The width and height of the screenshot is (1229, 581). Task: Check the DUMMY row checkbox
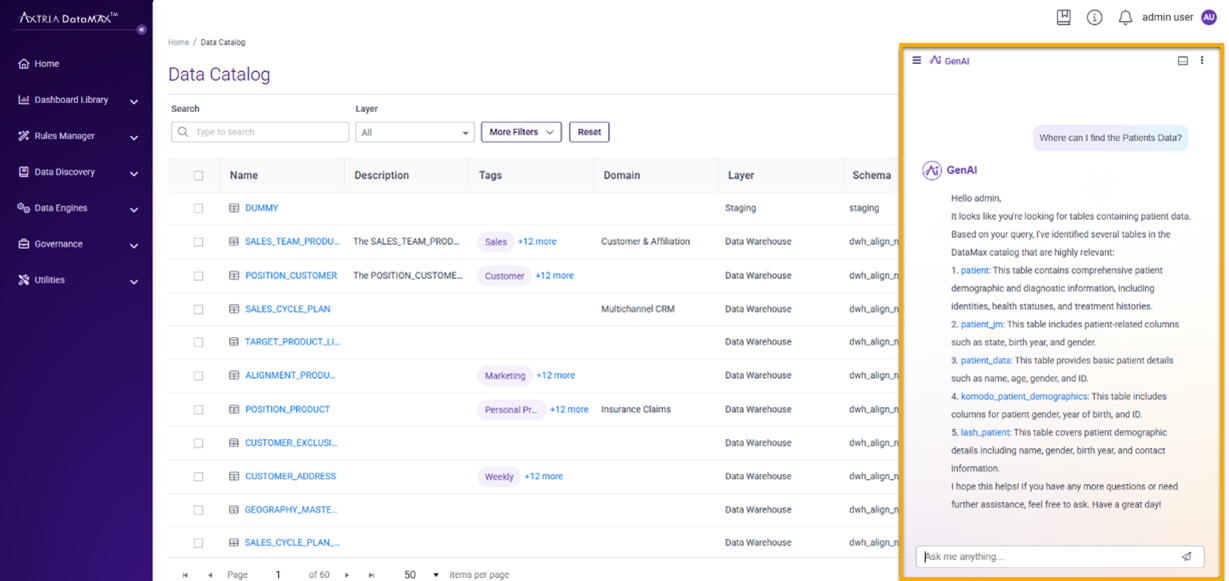click(198, 208)
